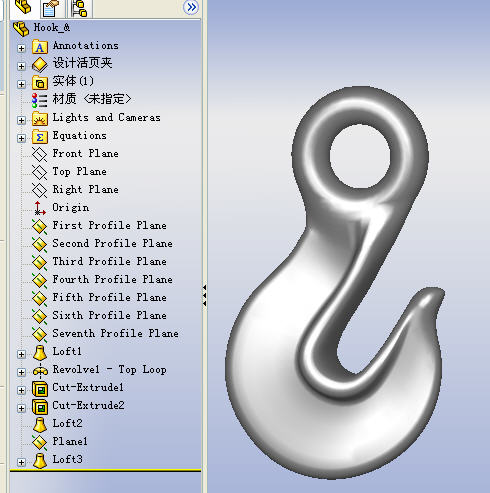490x493 pixels.
Task: Open the FeatureManager design tree tab
Action: click(24, 7)
